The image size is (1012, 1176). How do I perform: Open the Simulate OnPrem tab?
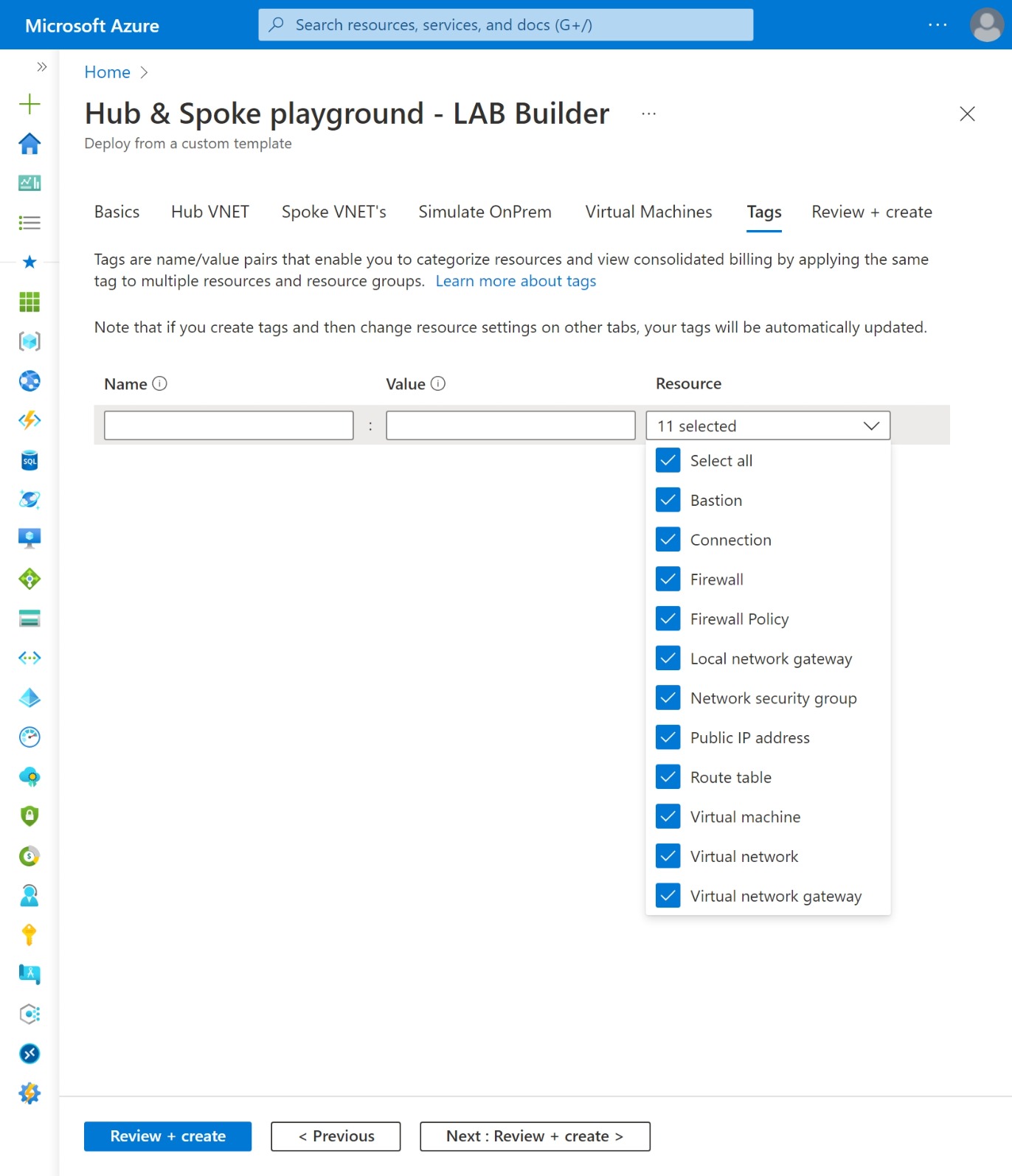click(485, 212)
